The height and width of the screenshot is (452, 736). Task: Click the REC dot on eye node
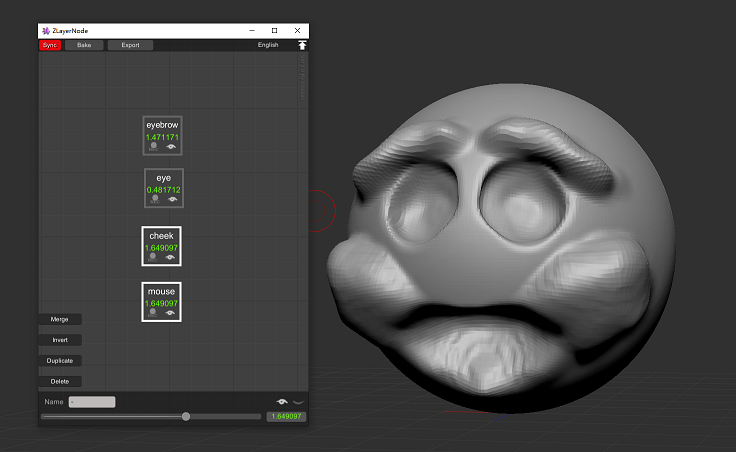click(154, 199)
